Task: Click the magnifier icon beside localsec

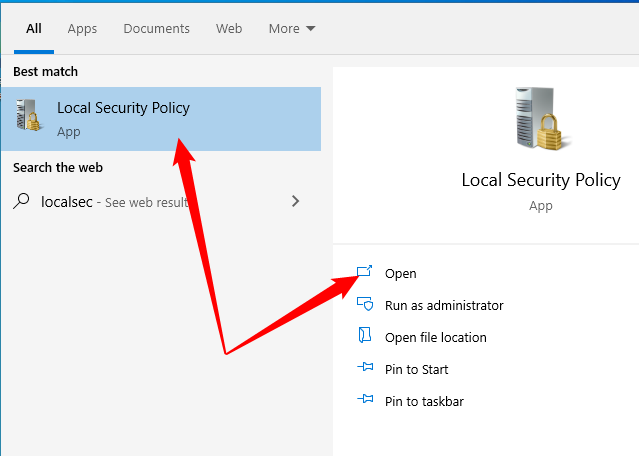Action: pos(22,201)
